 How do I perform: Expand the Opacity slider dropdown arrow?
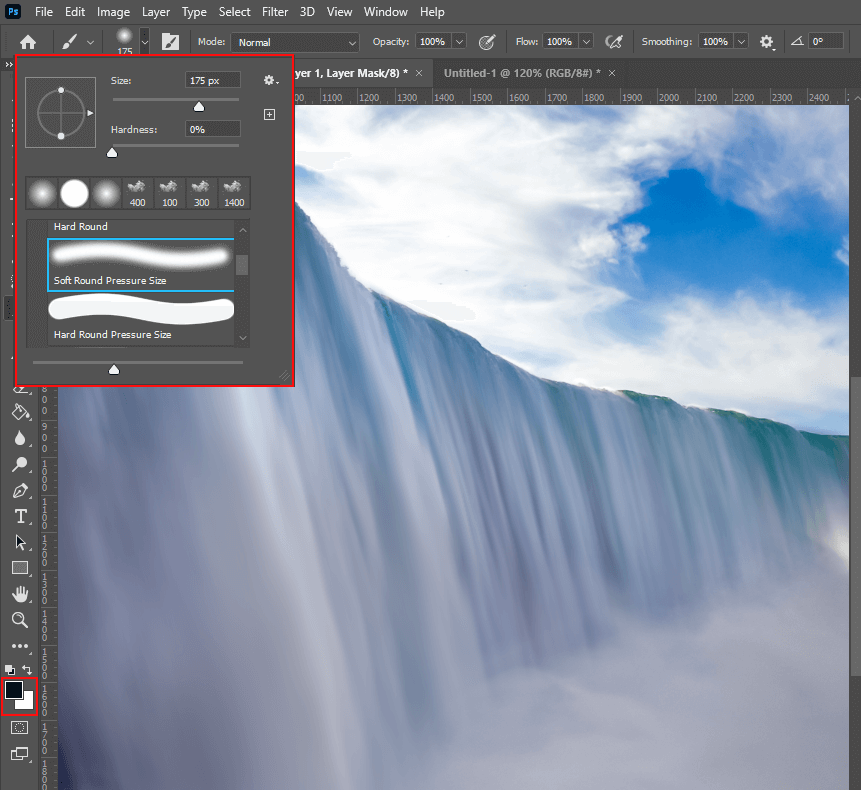tap(460, 42)
